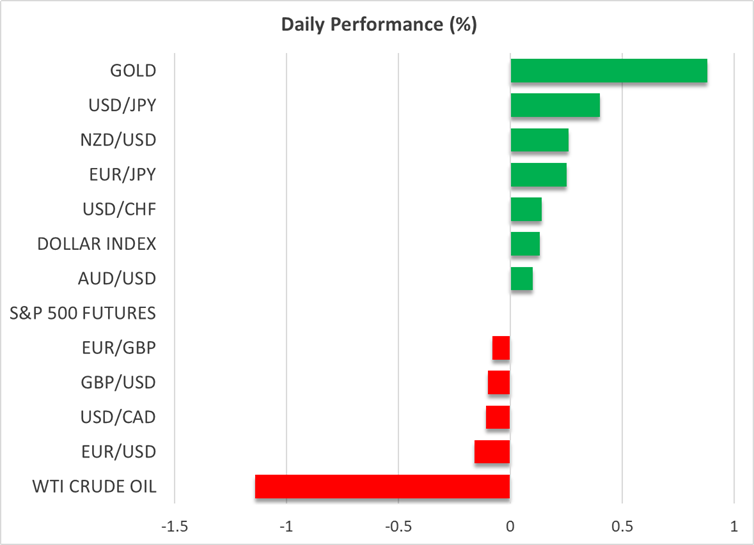Viewport: 754px width, 545px height.
Task: Select the green EUR/JPY bar
Action: coord(538,175)
